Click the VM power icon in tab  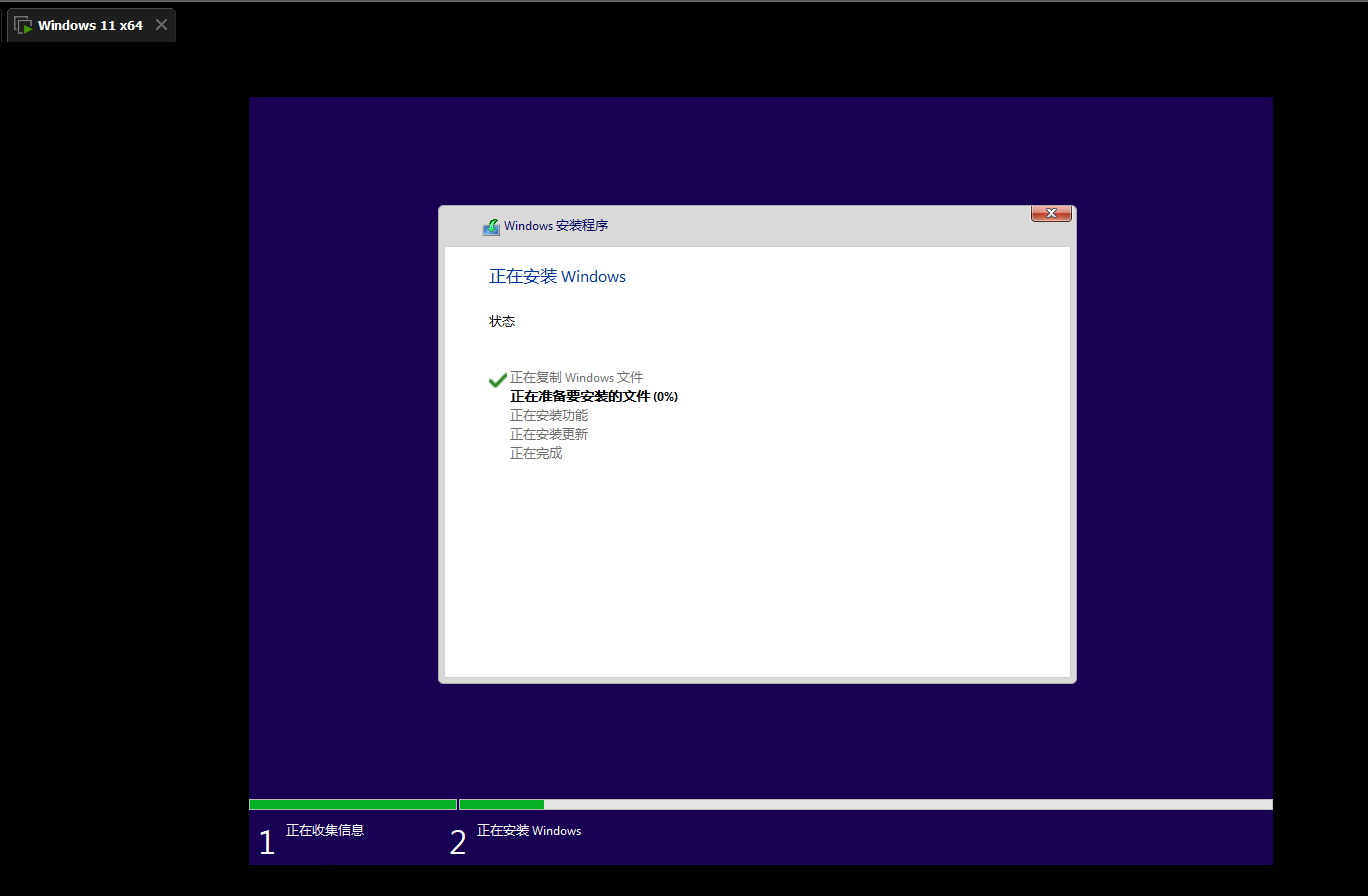click(23, 26)
